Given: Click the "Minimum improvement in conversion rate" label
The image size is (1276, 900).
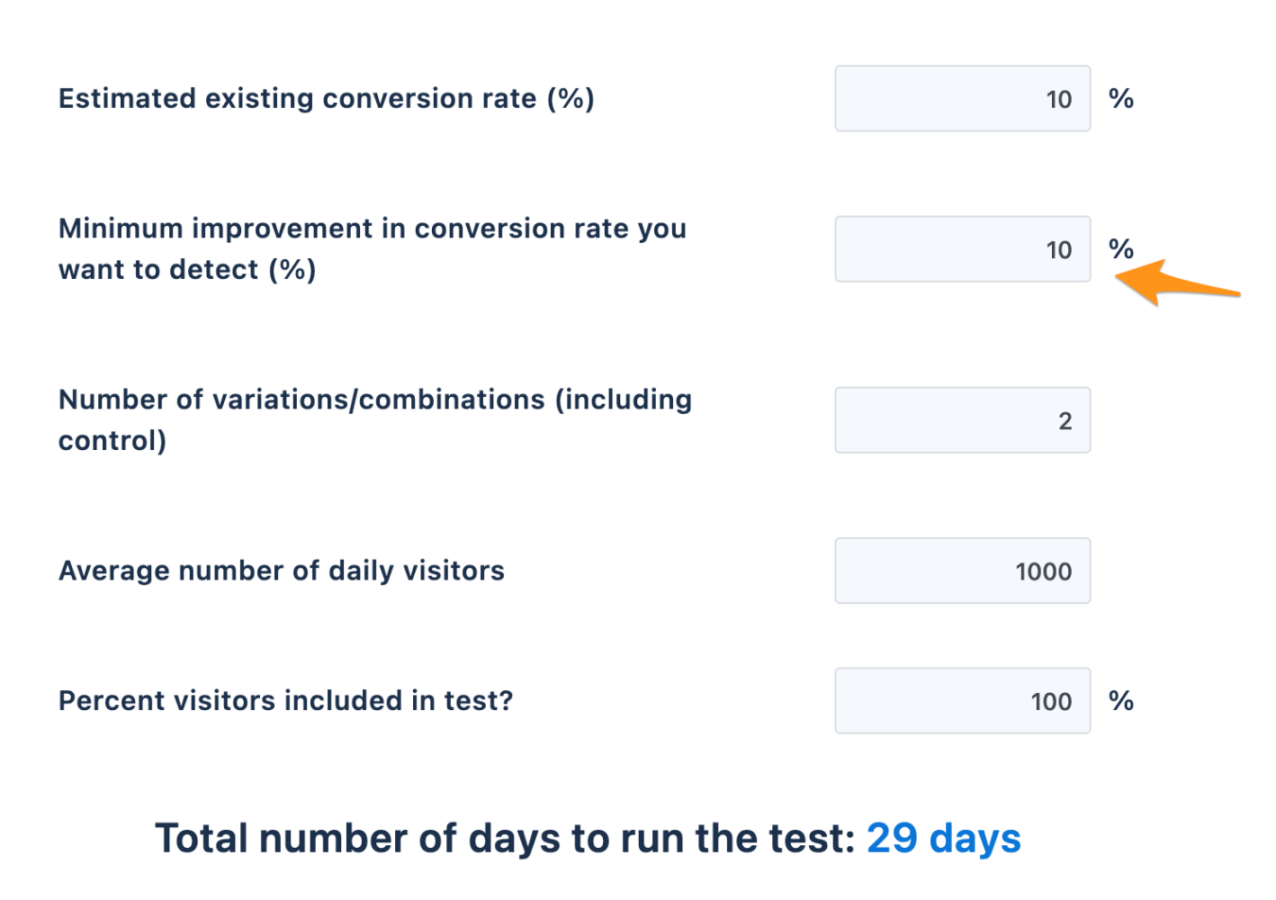Looking at the screenshot, I should coord(372,229).
